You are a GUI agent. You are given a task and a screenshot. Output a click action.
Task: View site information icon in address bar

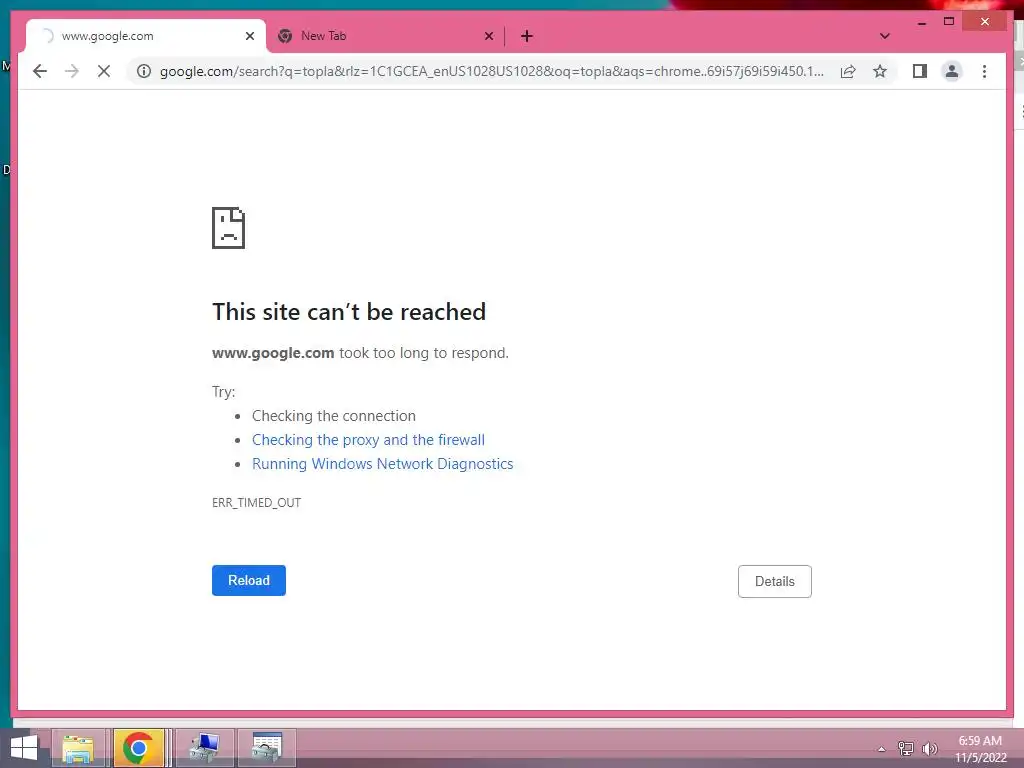144,71
